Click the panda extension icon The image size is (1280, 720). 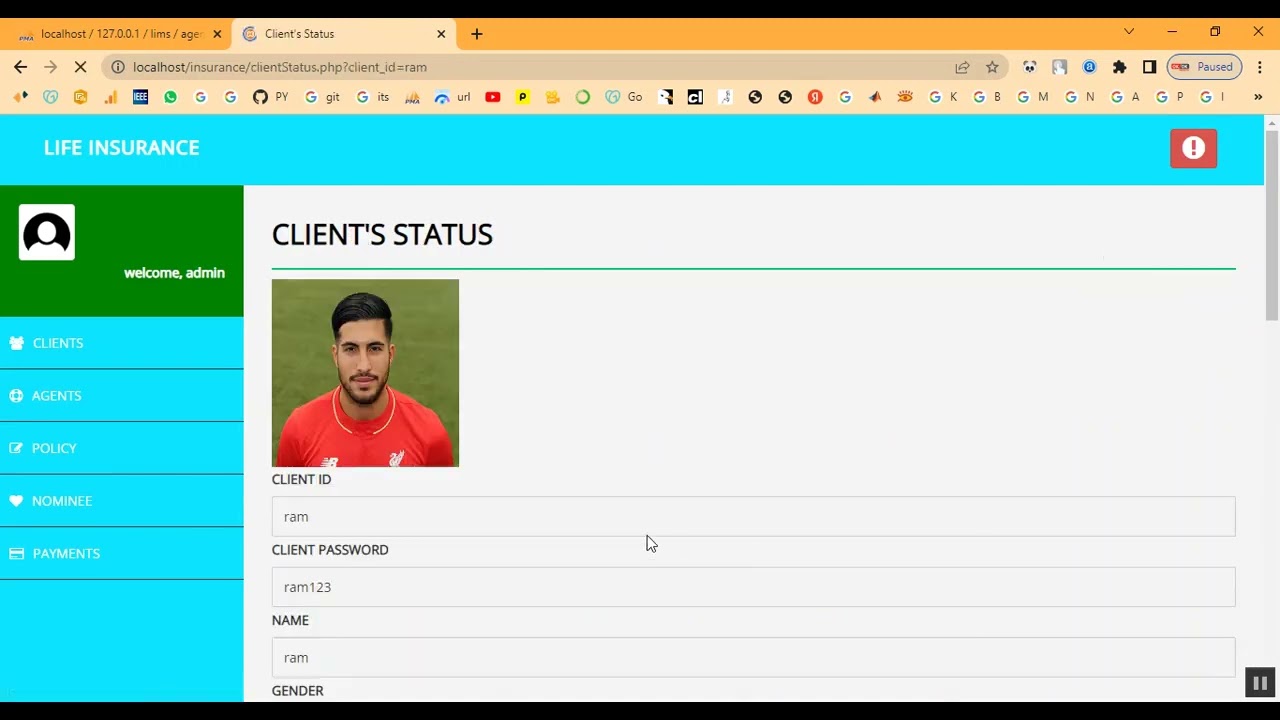[1029, 67]
